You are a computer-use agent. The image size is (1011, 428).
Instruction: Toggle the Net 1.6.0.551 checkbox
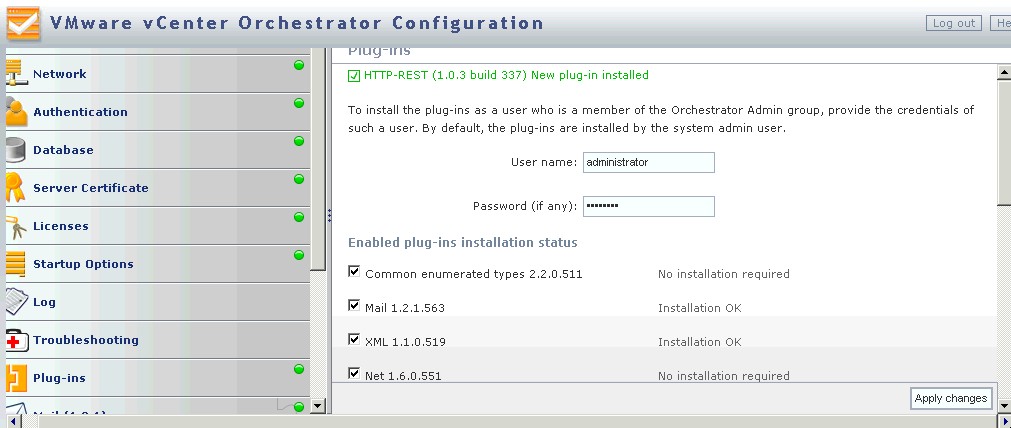[x=354, y=374]
